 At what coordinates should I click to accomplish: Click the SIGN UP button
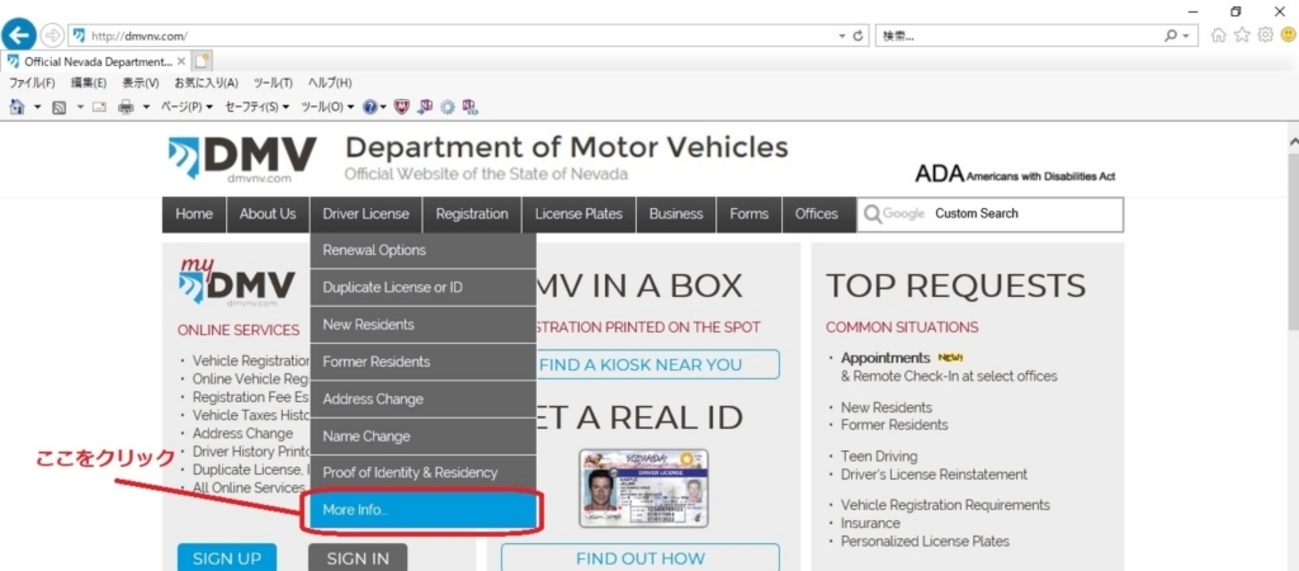click(x=227, y=558)
